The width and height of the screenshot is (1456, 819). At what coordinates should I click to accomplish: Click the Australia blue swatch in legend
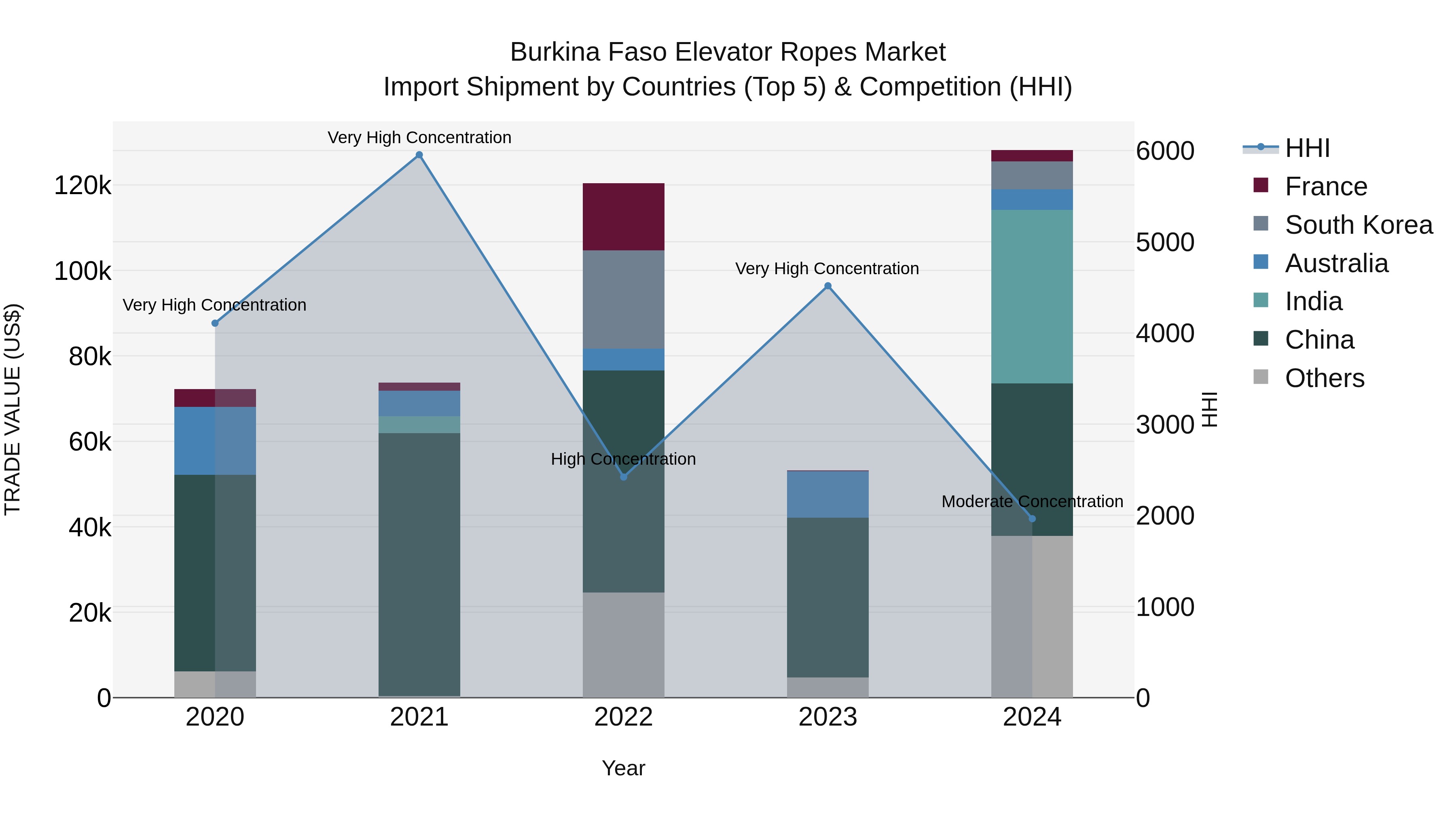click(1260, 262)
